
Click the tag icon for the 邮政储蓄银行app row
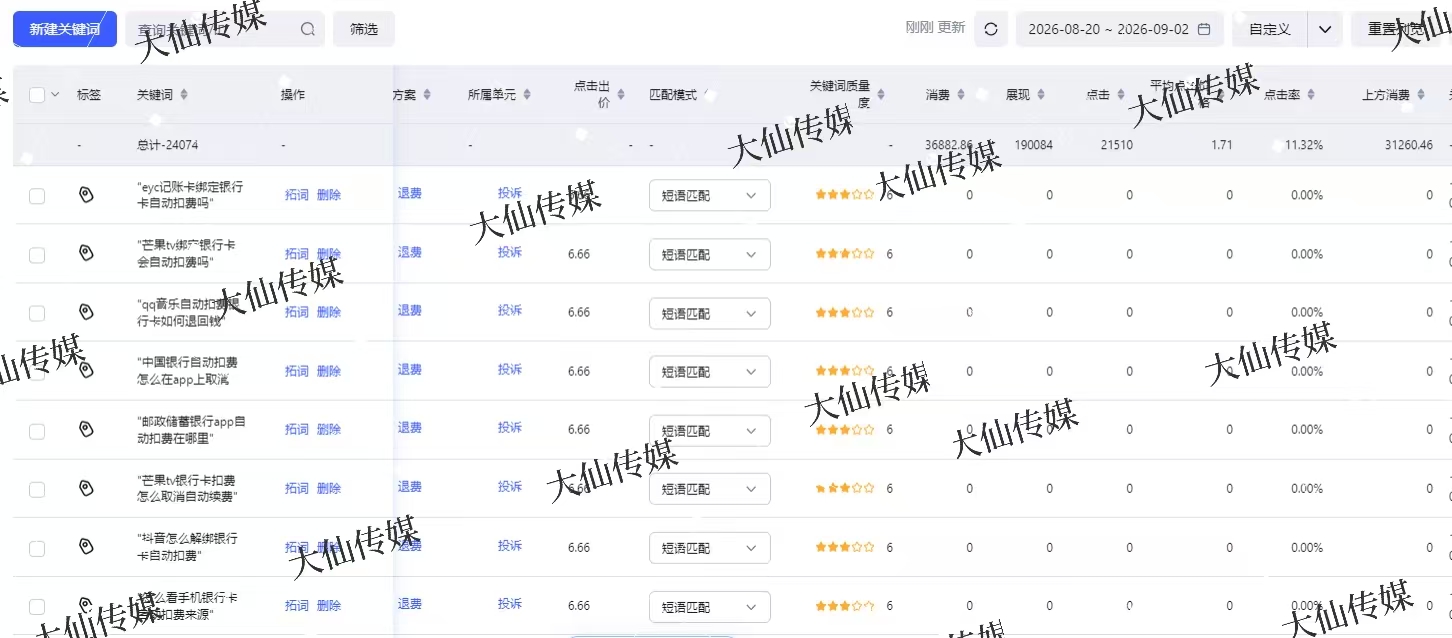pyautogui.click(x=86, y=429)
